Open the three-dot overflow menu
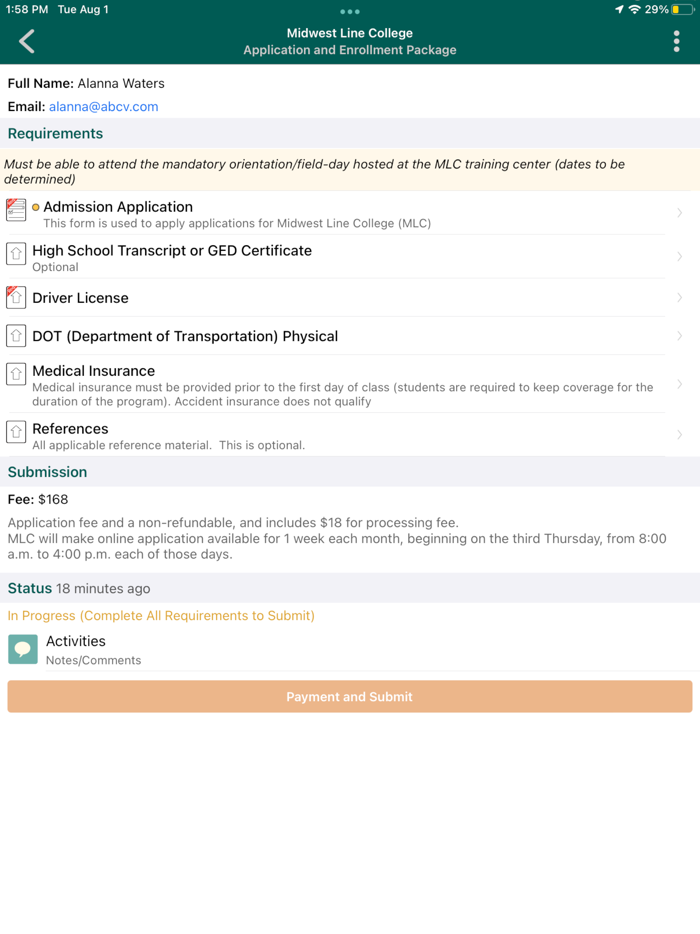700x934 pixels. click(675, 41)
